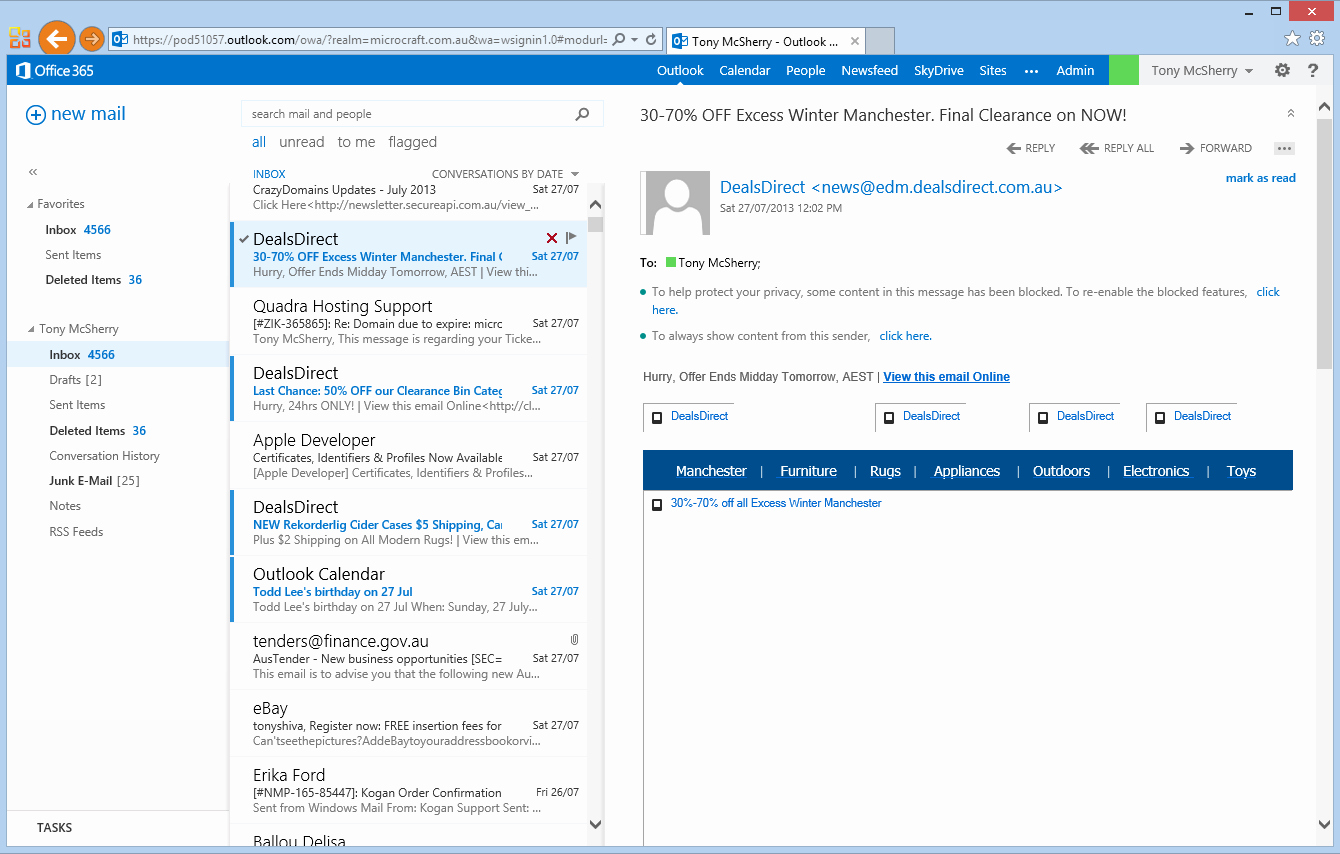Screen dimensions: 1340x854
Task: Delete the selected DealsDirect message
Action: tap(552, 238)
